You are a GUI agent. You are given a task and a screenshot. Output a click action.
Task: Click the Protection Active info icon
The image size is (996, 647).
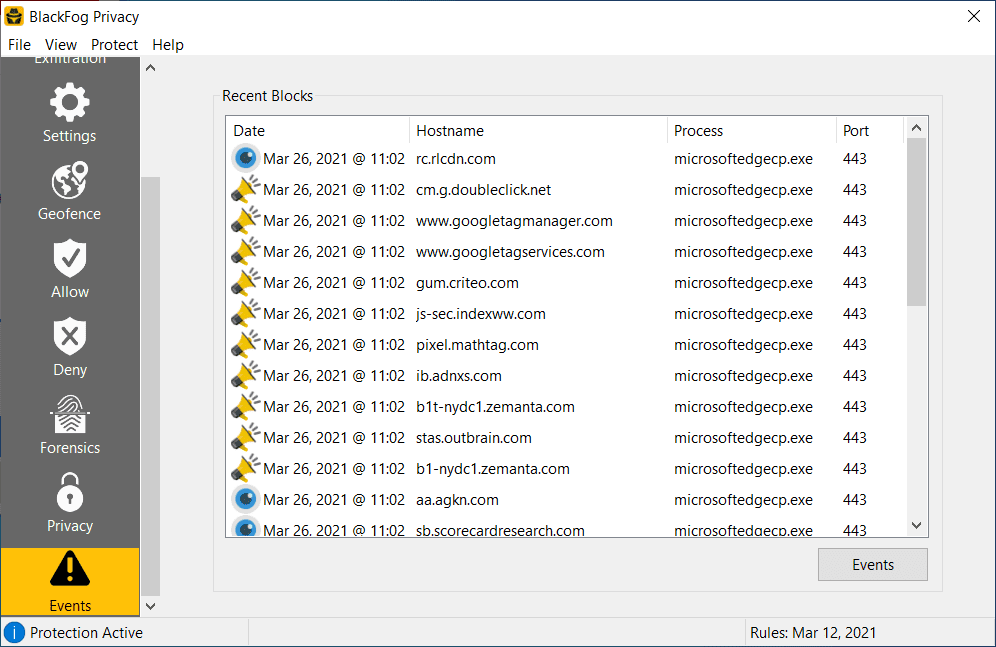tap(15, 632)
